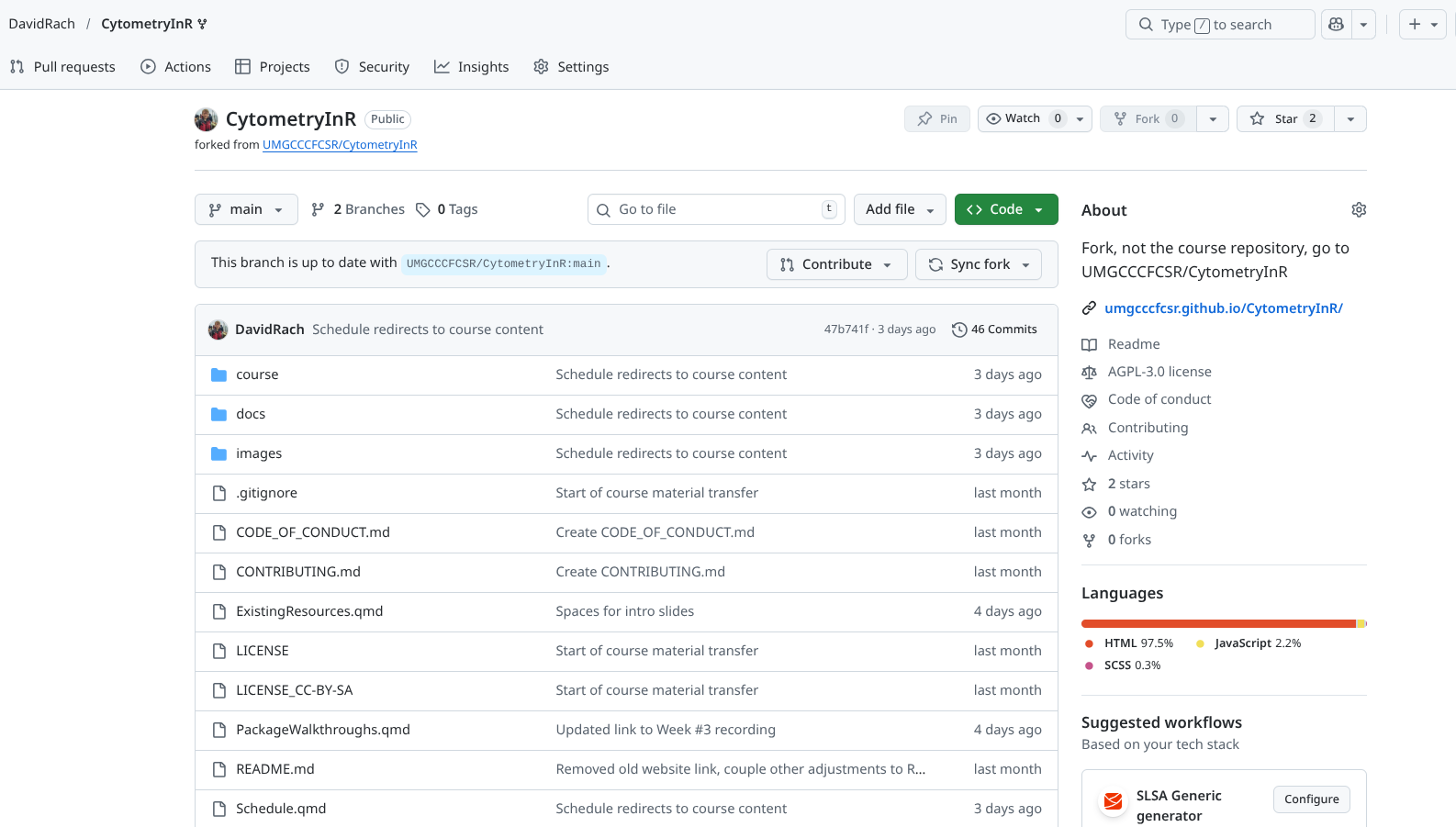Click the Copilot icon in the header
The height and width of the screenshot is (827, 1456).
[1337, 25]
